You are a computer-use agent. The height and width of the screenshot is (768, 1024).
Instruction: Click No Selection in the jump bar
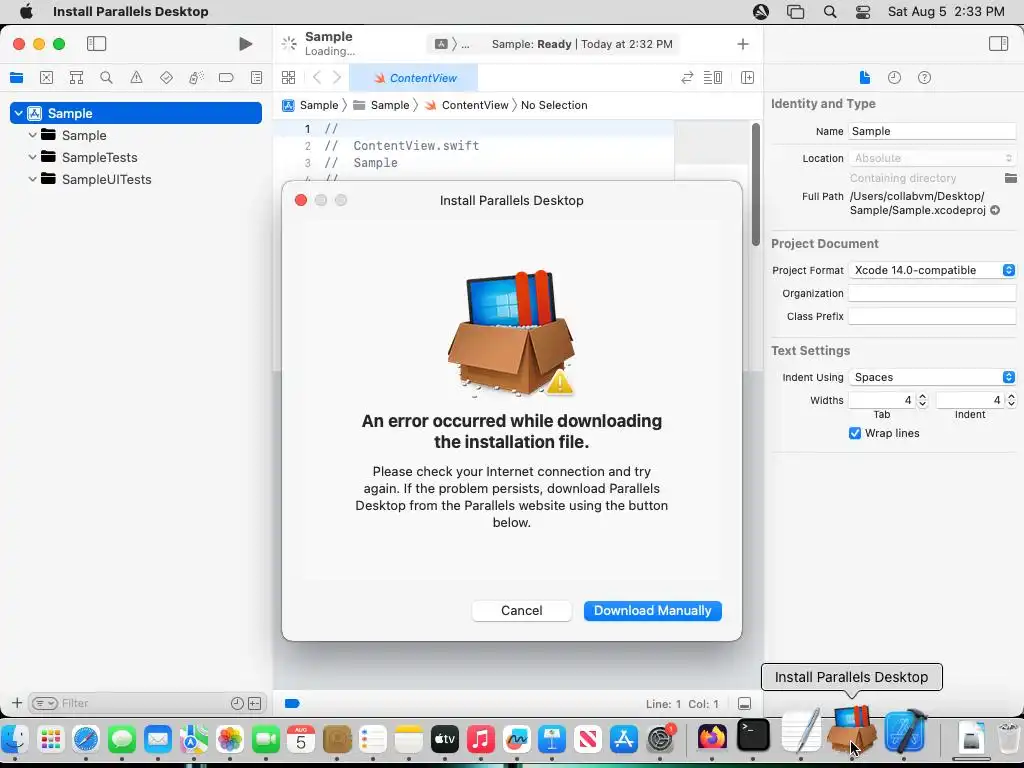point(554,105)
